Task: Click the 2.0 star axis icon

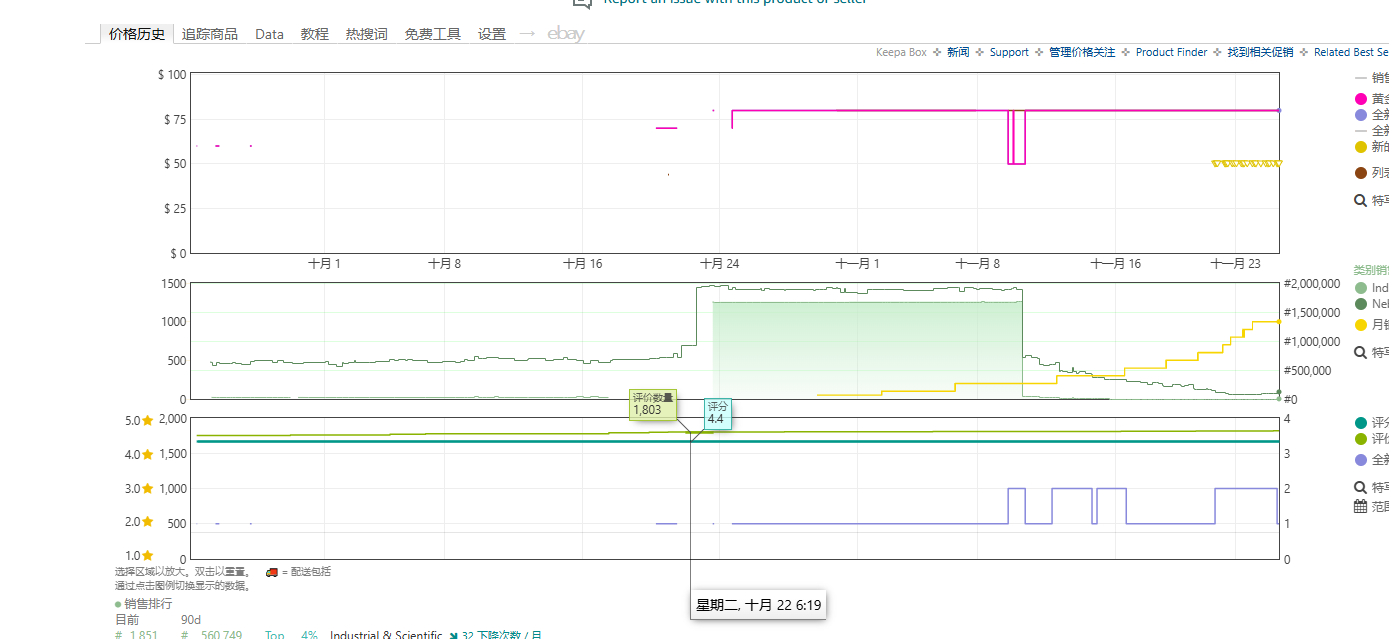Action: (x=148, y=522)
